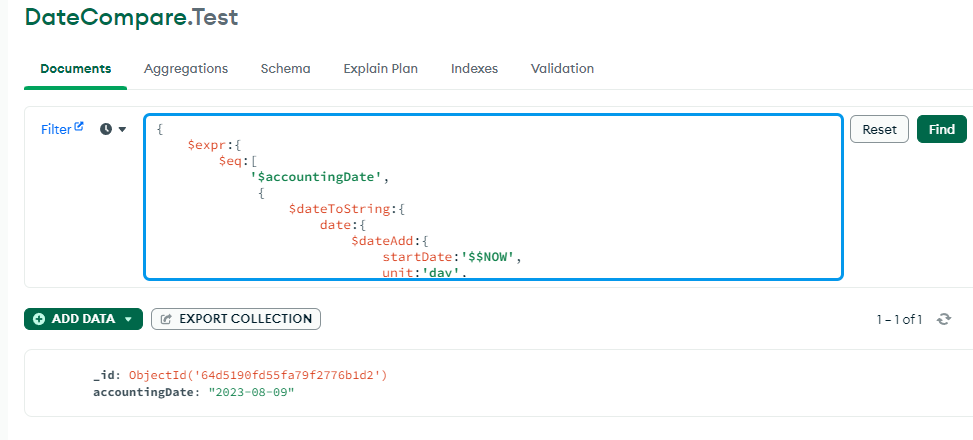This screenshot has height=440, width=973.
Task: Select the accountingDate value "2023-08-09"
Action: coord(251,391)
